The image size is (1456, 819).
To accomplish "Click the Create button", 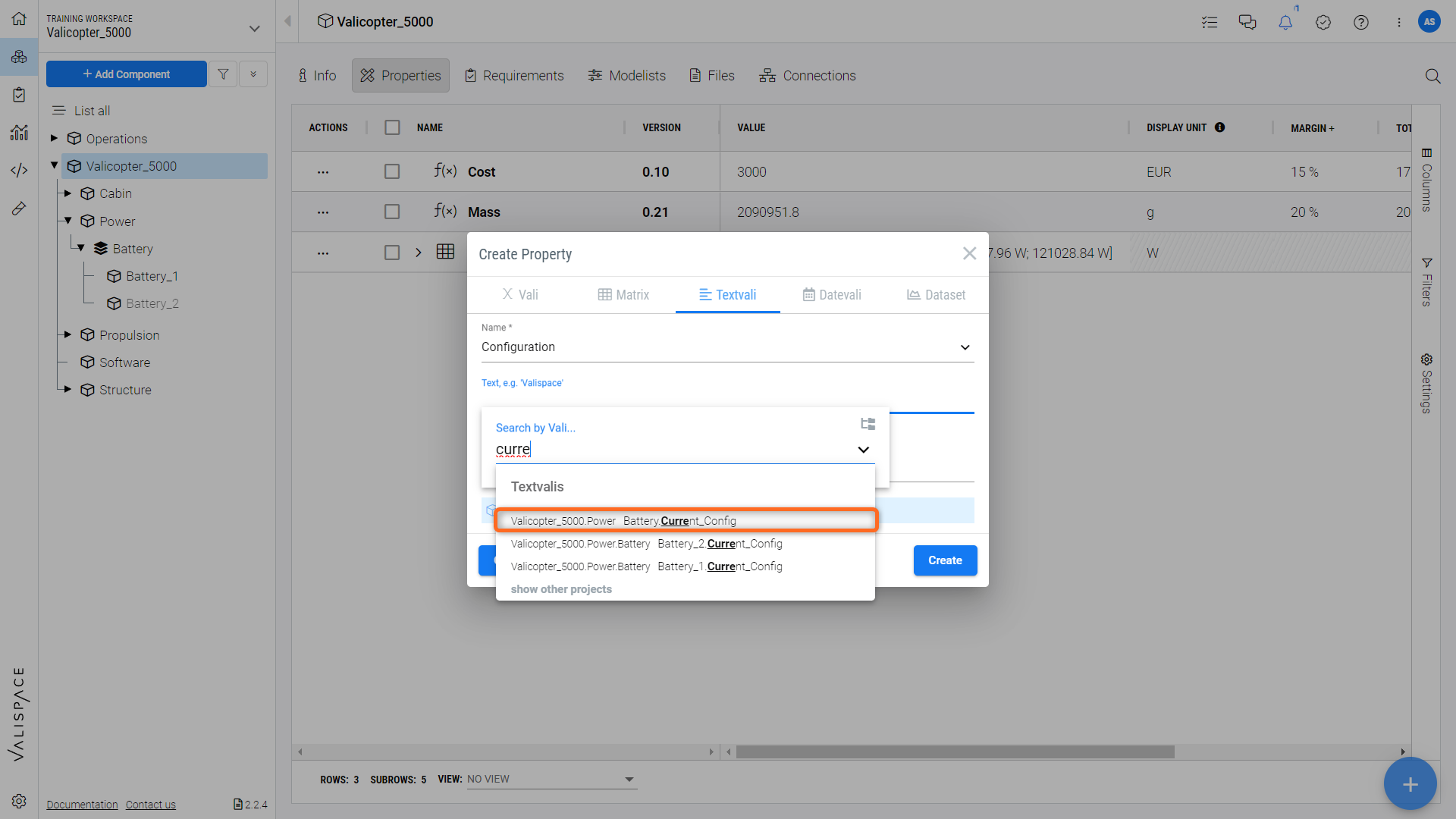I will 945,560.
